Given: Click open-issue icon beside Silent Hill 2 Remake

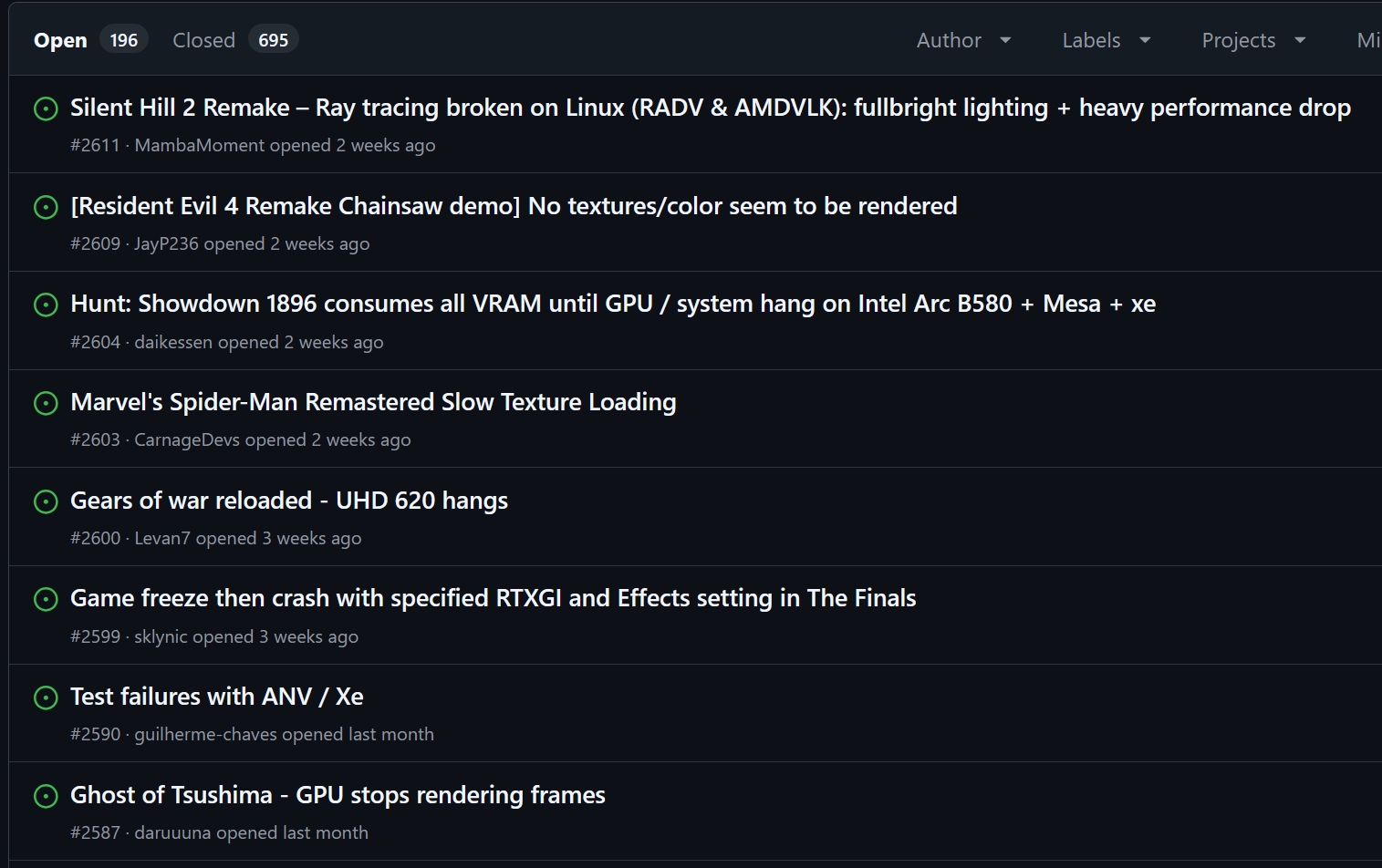Looking at the screenshot, I should pos(46,108).
